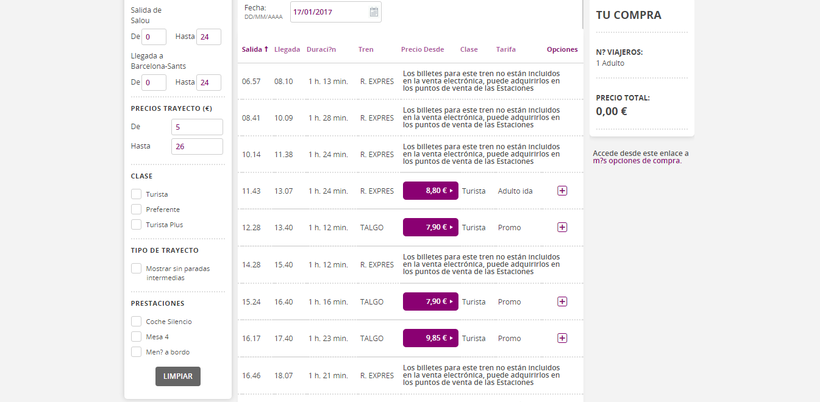Toggle the Turista Plus checkbox
Screen dimensions: 820x402
[x=136, y=224]
